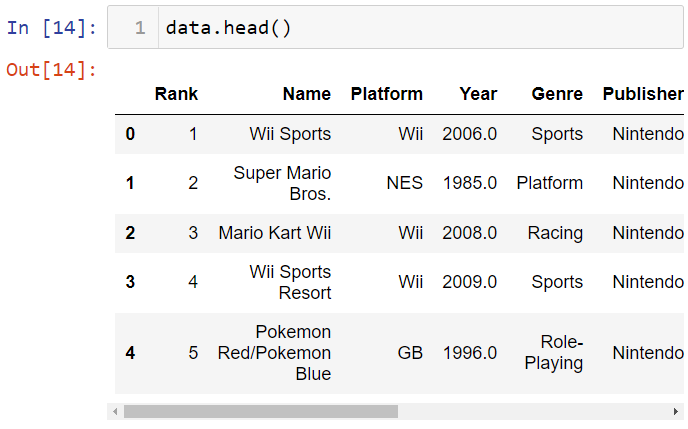The image size is (688, 429).
Task: Click the Name column header
Action: pos(307,94)
